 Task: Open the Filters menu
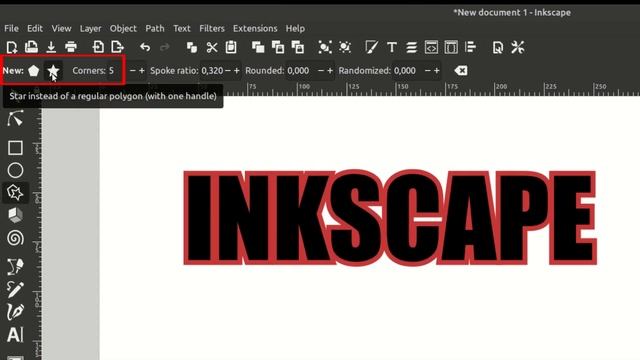(x=211, y=29)
